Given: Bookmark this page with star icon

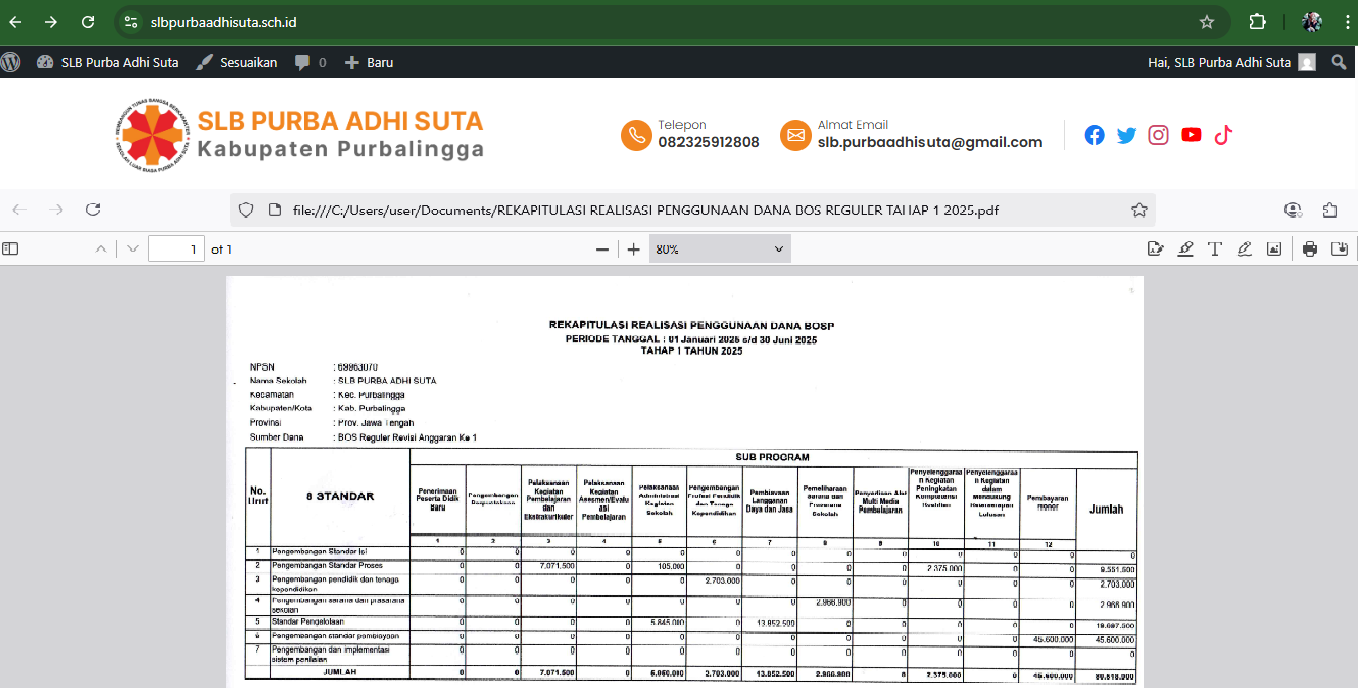Looking at the screenshot, I should pyautogui.click(x=1207, y=22).
